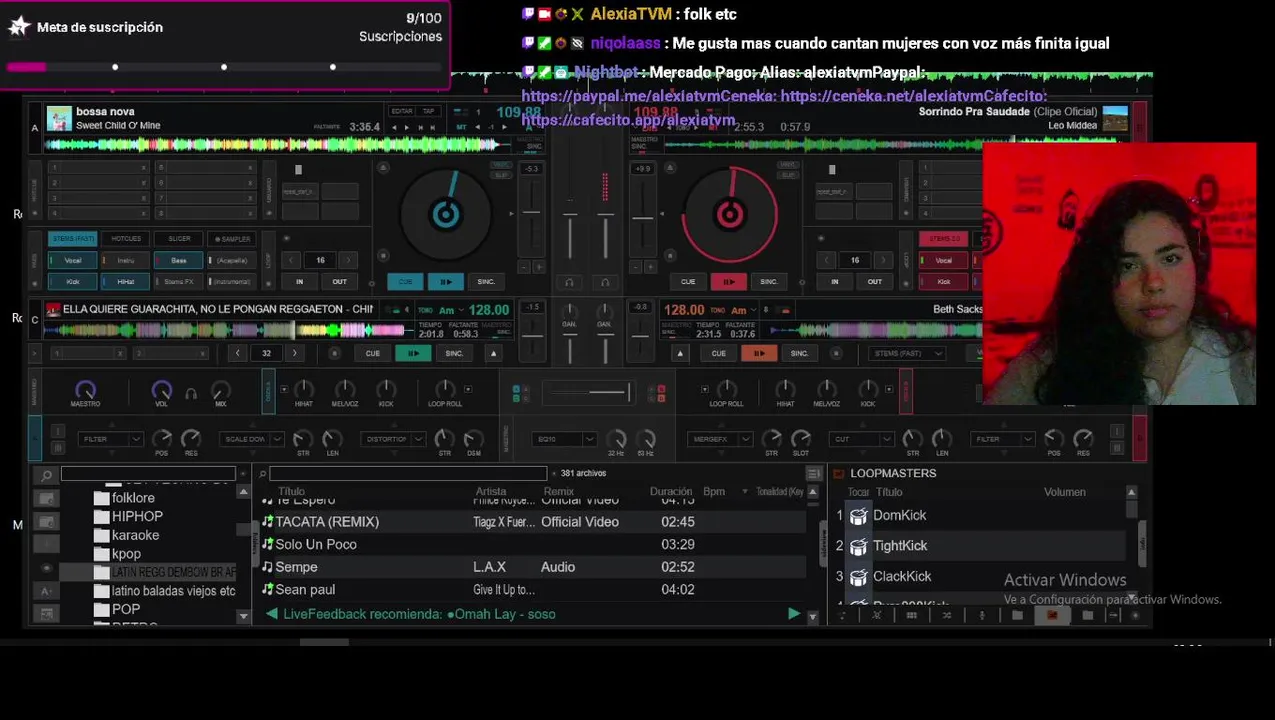
Task: Select the SLICER pad tab
Action: 179,239
